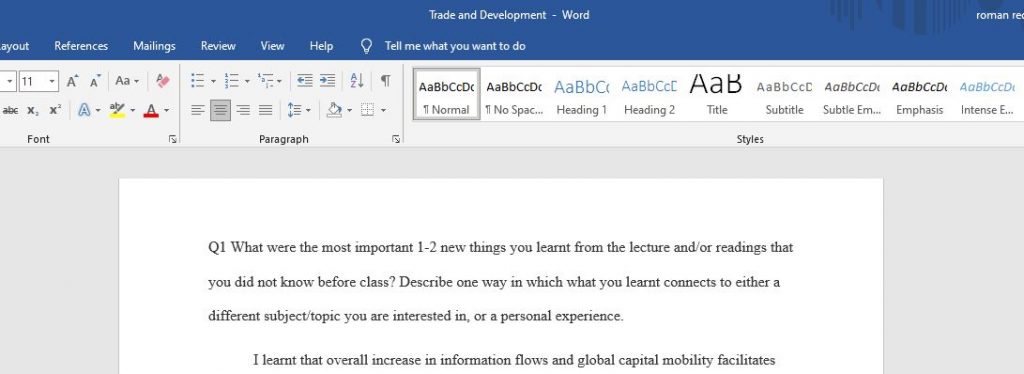Apply the No Spacing style
The width and height of the screenshot is (1024, 374).
click(x=514, y=94)
